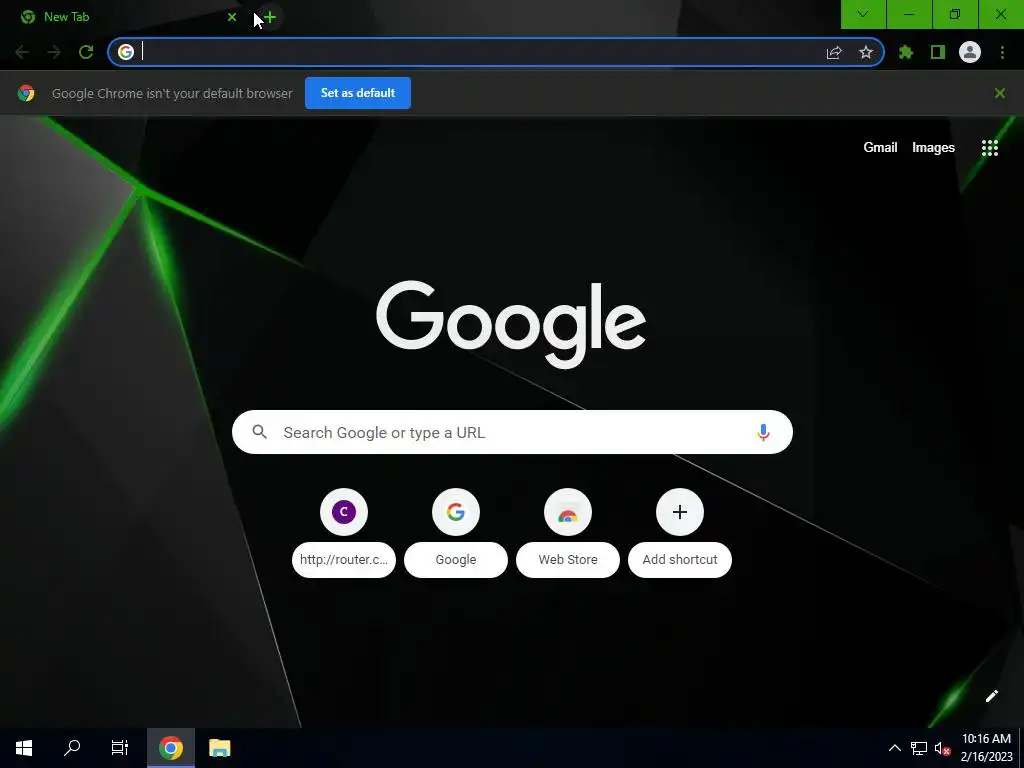Focus the address bar

pyautogui.click(x=496, y=52)
